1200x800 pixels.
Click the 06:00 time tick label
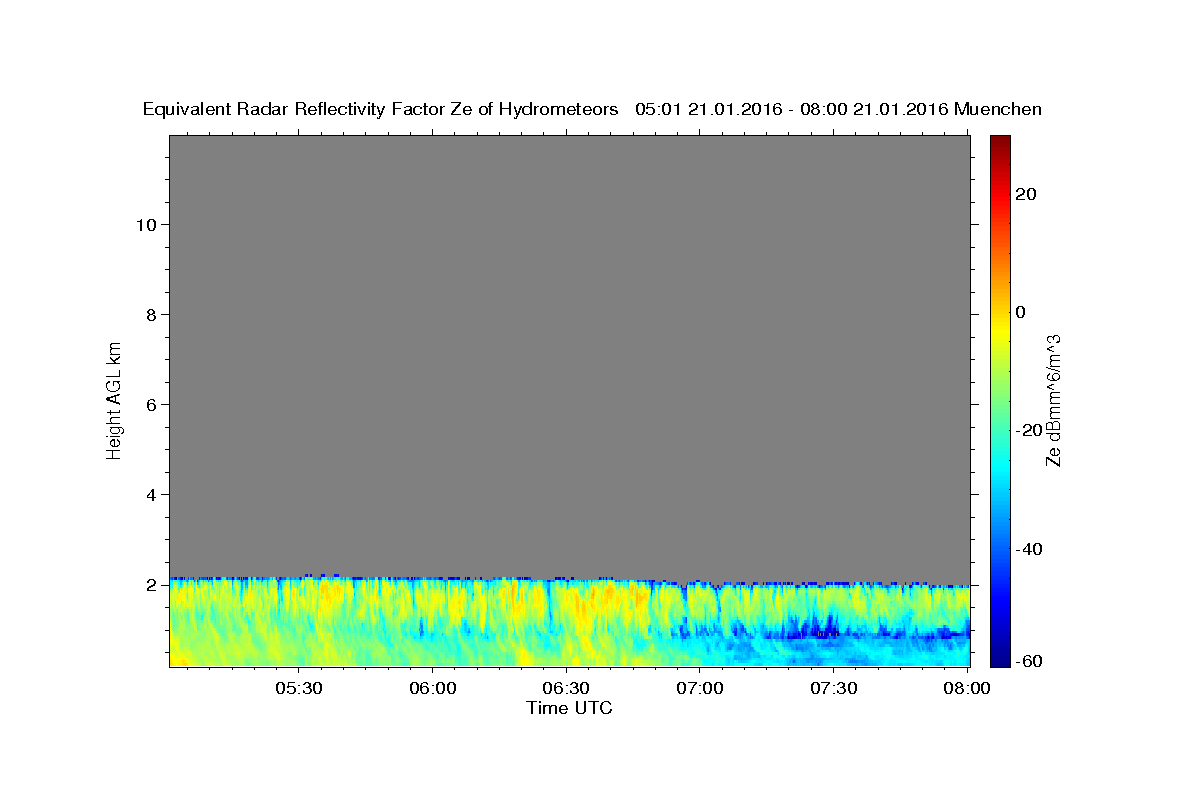click(x=433, y=688)
